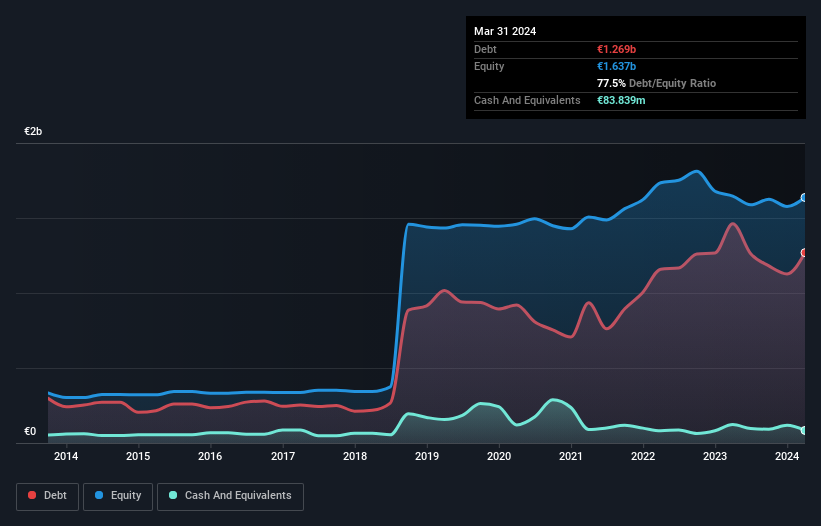The height and width of the screenshot is (526, 821).
Task: Click the €2b y-axis label
Action: point(33,131)
